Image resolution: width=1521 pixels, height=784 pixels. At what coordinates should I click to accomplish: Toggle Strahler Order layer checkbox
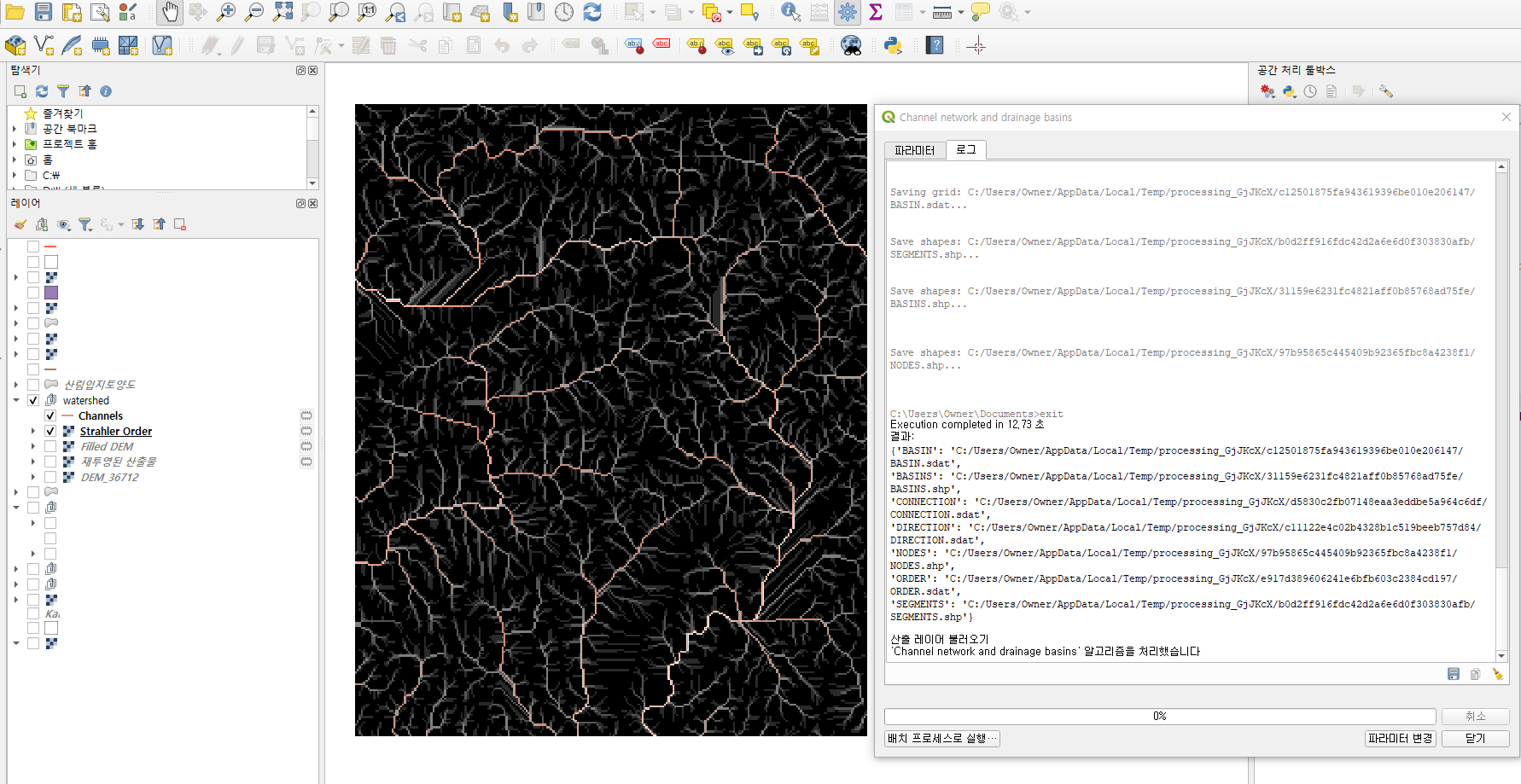(50, 431)
